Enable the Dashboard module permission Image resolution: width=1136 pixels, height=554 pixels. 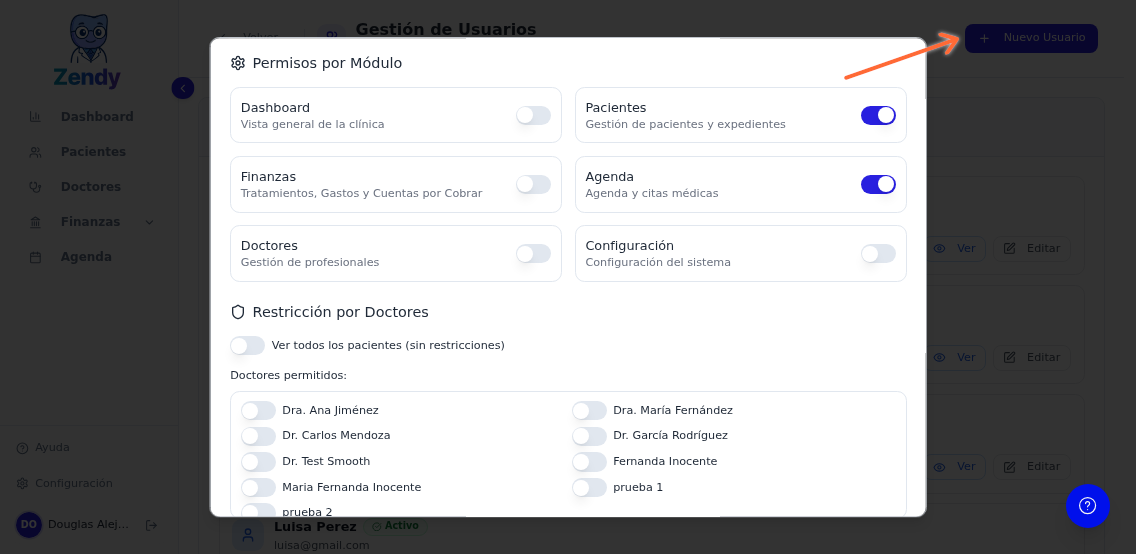point(533,115)
